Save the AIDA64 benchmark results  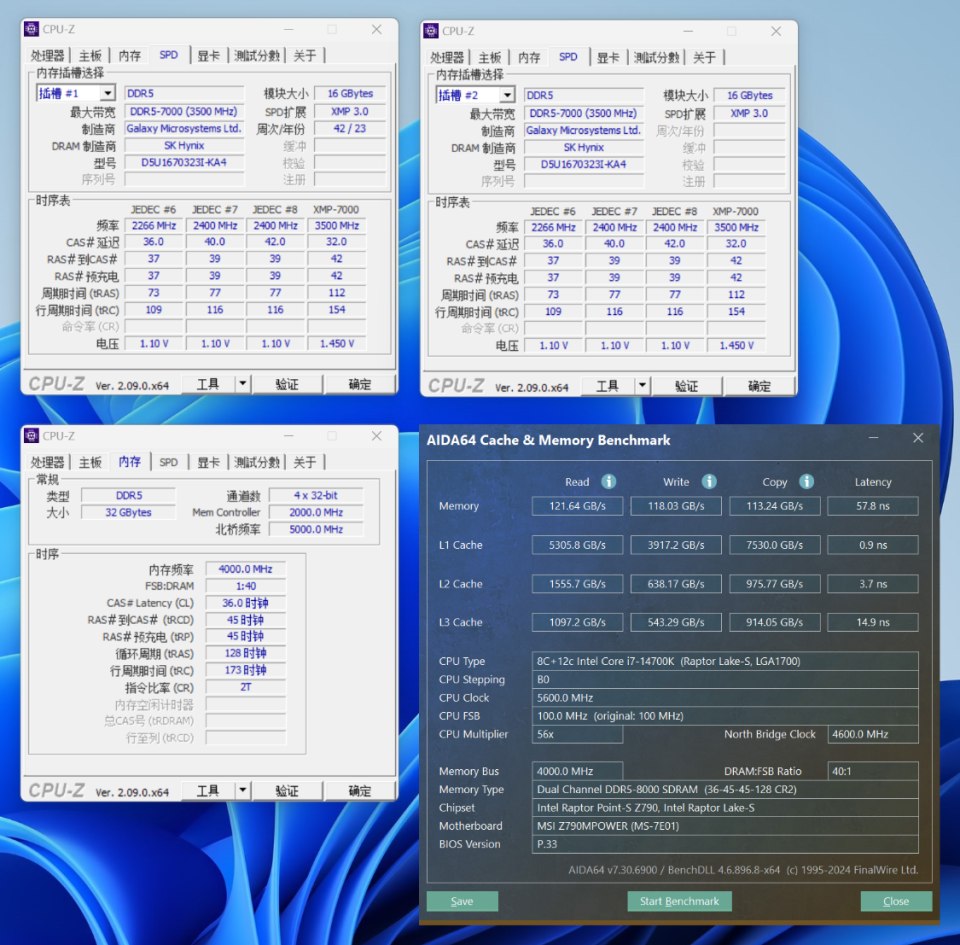pos(462,901)
